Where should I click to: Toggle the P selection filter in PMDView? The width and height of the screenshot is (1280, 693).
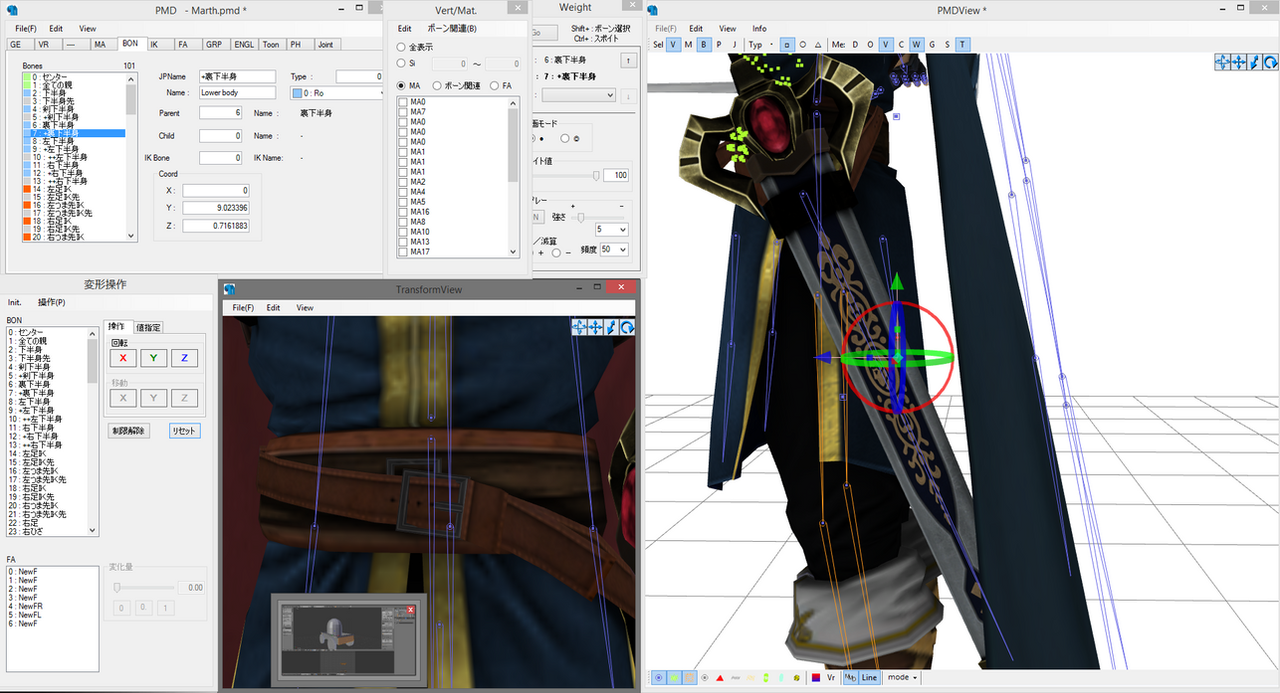tap(719, 44)
